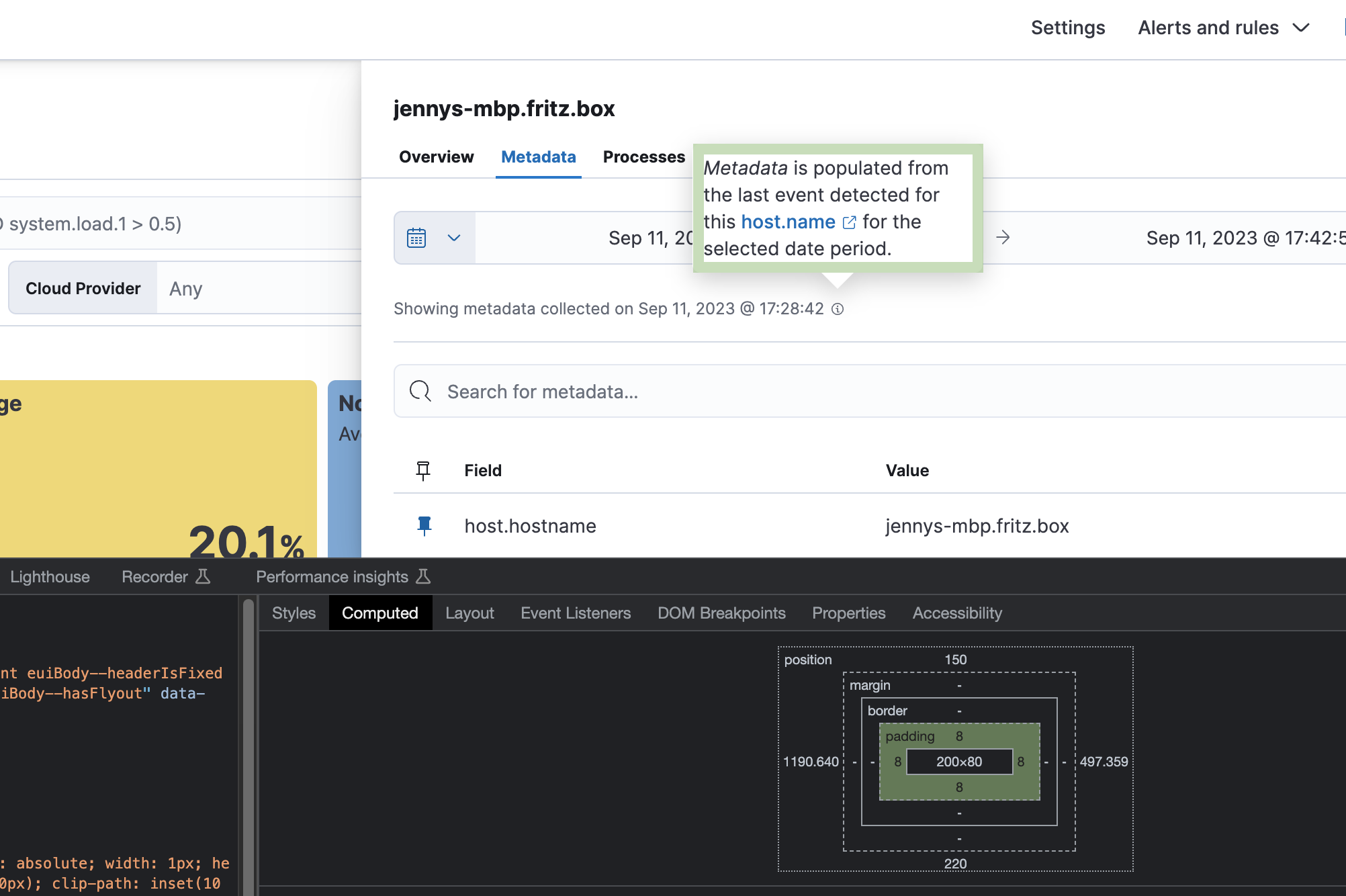The image size is (1346, 896).
Task: Click the jennys-mbp.fritz.box flyout title
Action: (504, 109)
